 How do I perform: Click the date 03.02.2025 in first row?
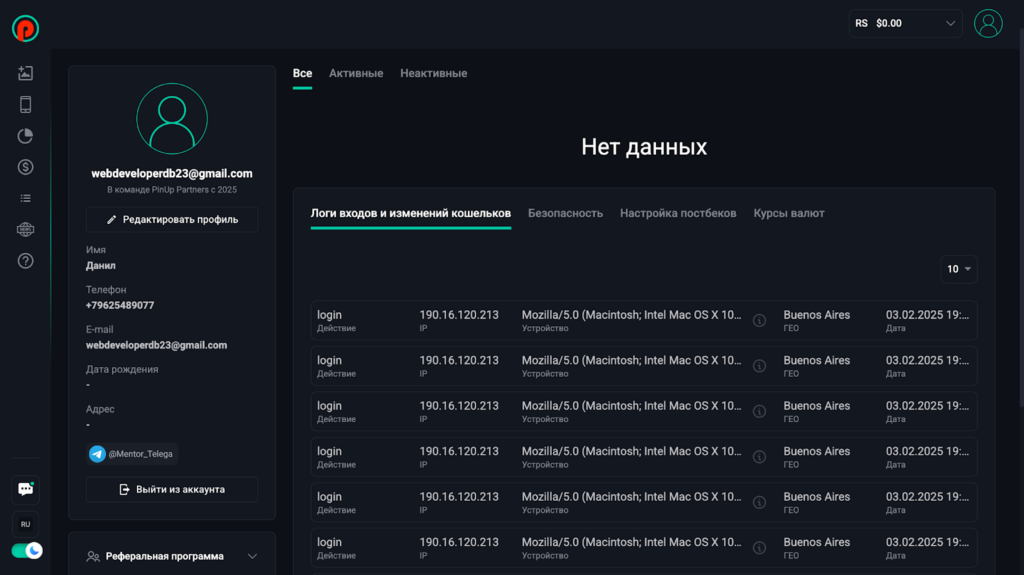pos(927,315)
